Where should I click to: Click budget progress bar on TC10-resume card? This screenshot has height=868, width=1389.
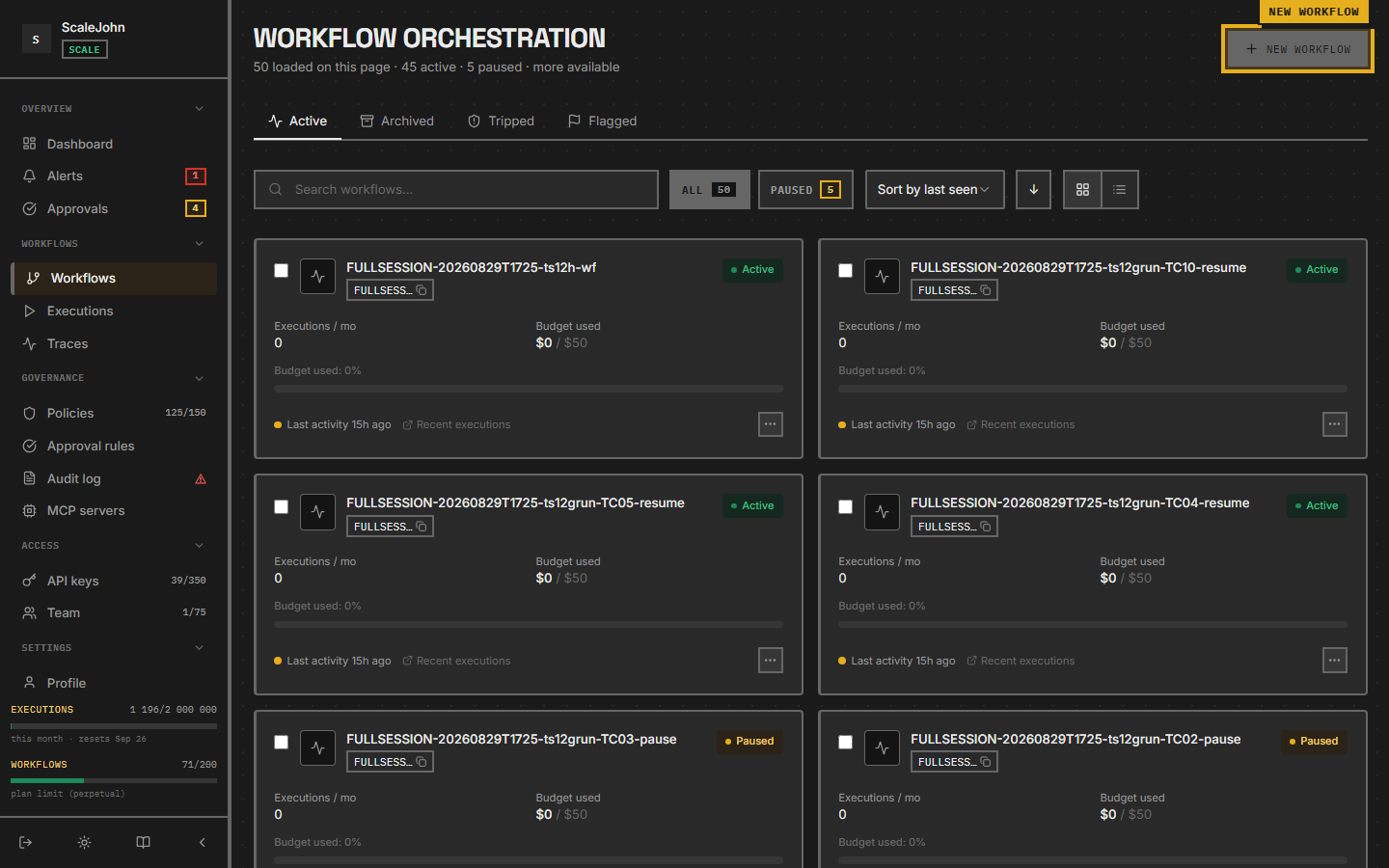tap(1093, 389)
